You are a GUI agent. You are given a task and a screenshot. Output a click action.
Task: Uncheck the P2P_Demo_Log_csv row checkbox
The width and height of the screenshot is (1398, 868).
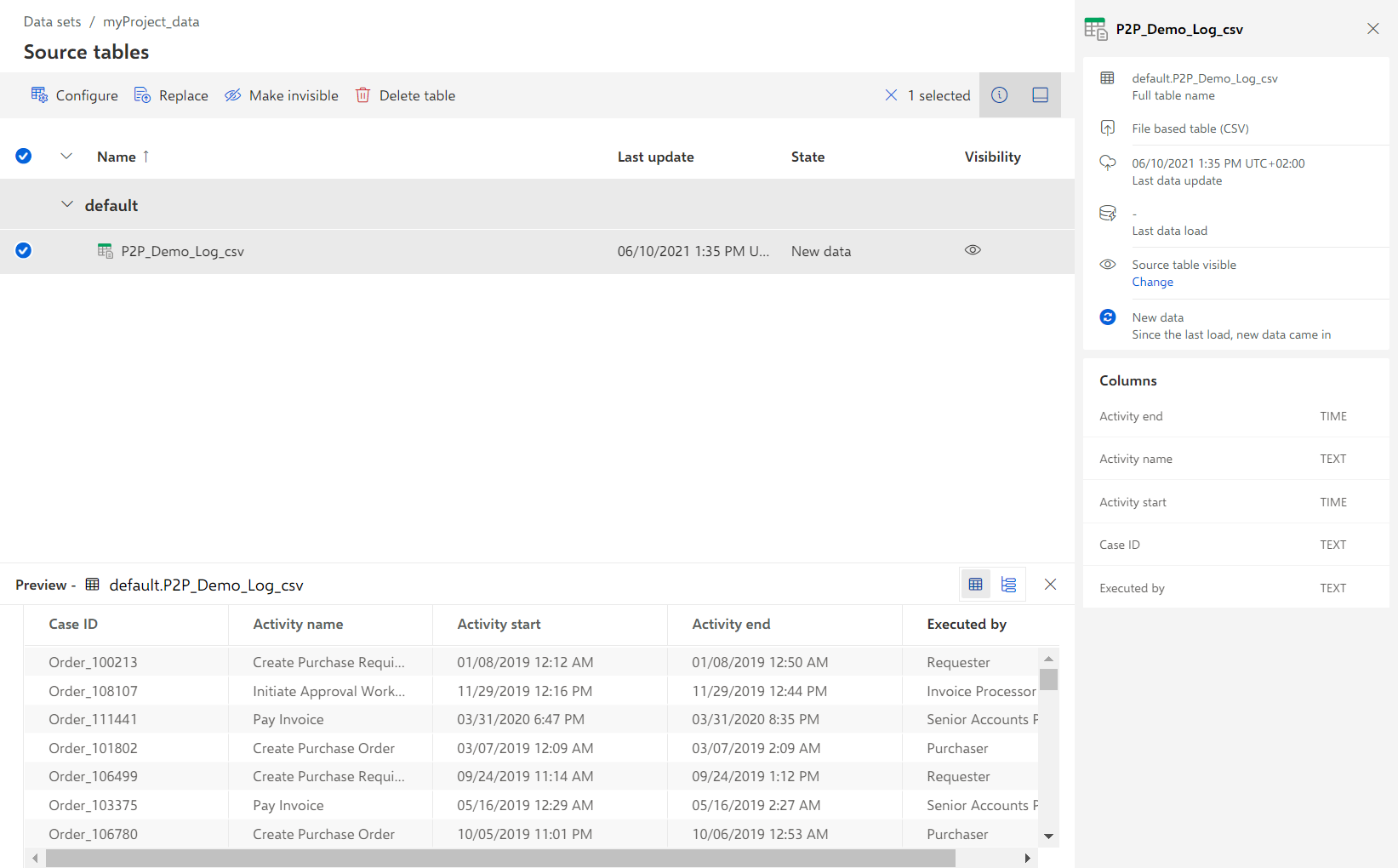tap(24, 250)
